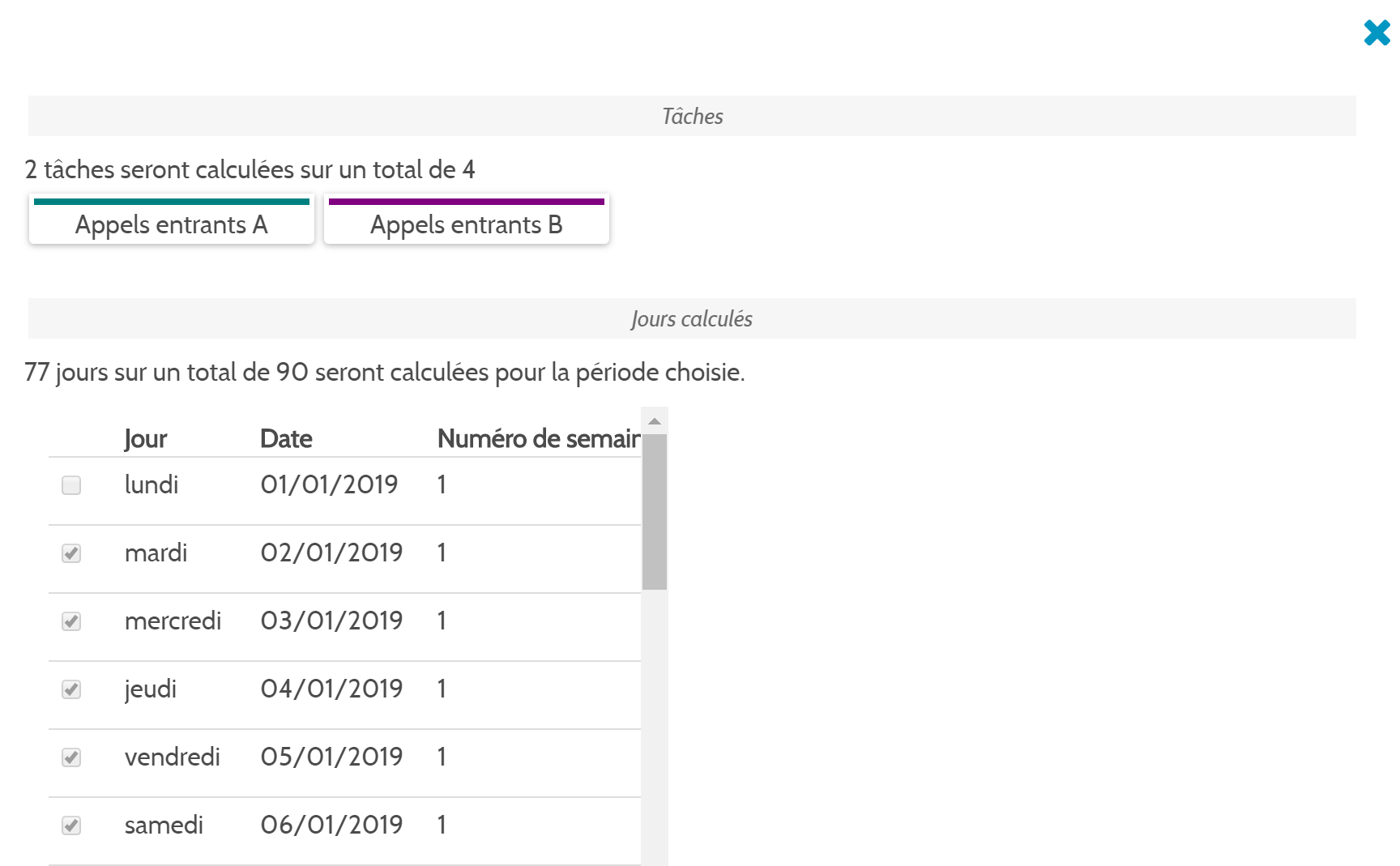The image size is (1400, 866).
Task: Click the date 05/01/2019 cell
Action: coord(331,757)
